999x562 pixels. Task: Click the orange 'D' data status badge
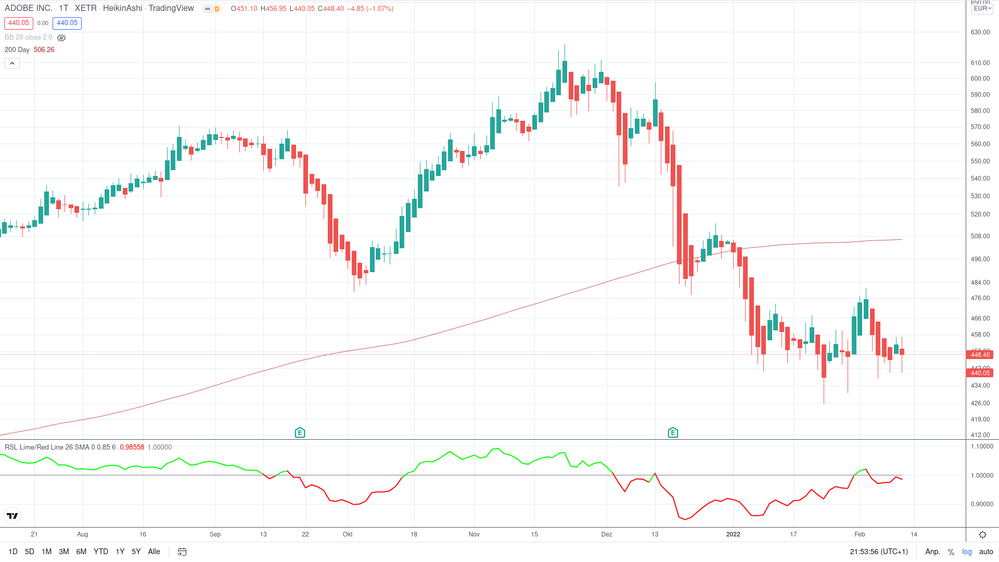click(x=217, y=9)
